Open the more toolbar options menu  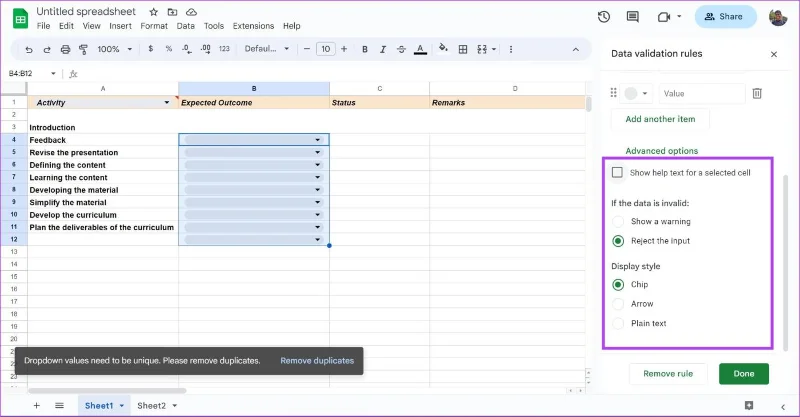click(x=511, y=49)
